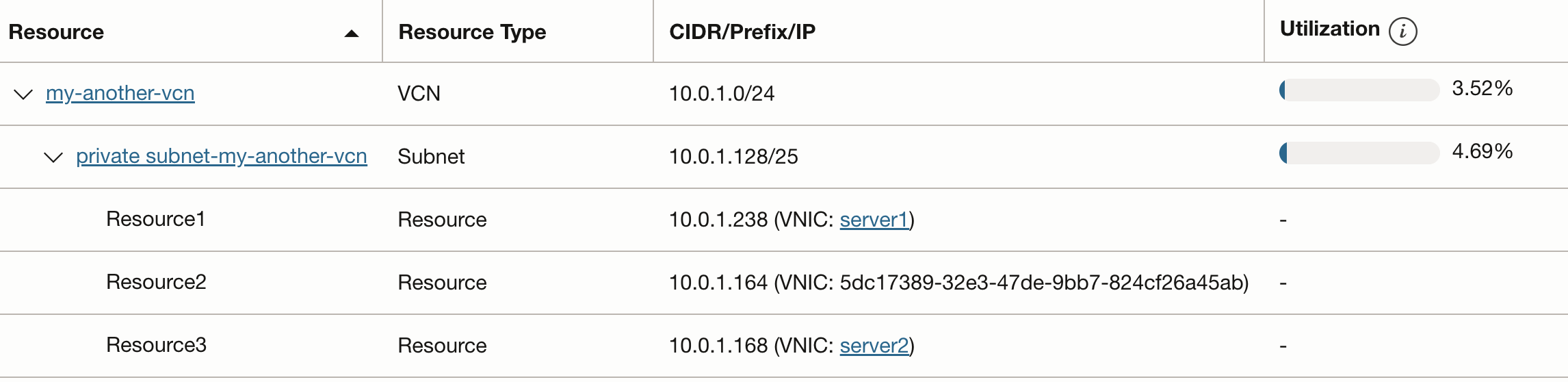Viewport: 1568px width, 382px height.
Task: Click the Resource Type column header
Action: pyautogui.click(x=472, y=32)
